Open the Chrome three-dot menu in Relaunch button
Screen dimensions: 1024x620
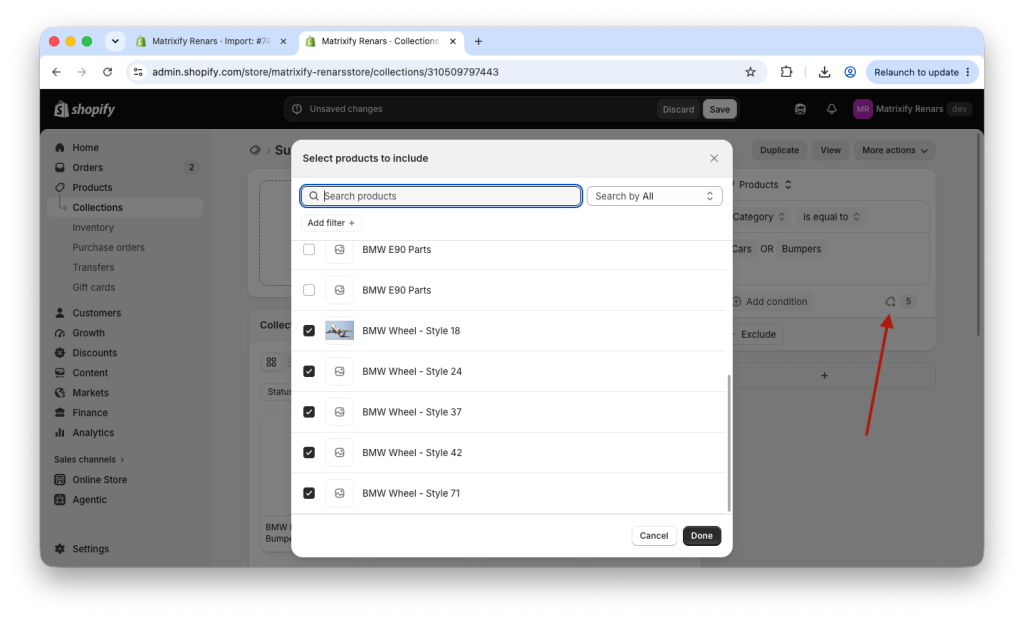(x=967, y=72)
